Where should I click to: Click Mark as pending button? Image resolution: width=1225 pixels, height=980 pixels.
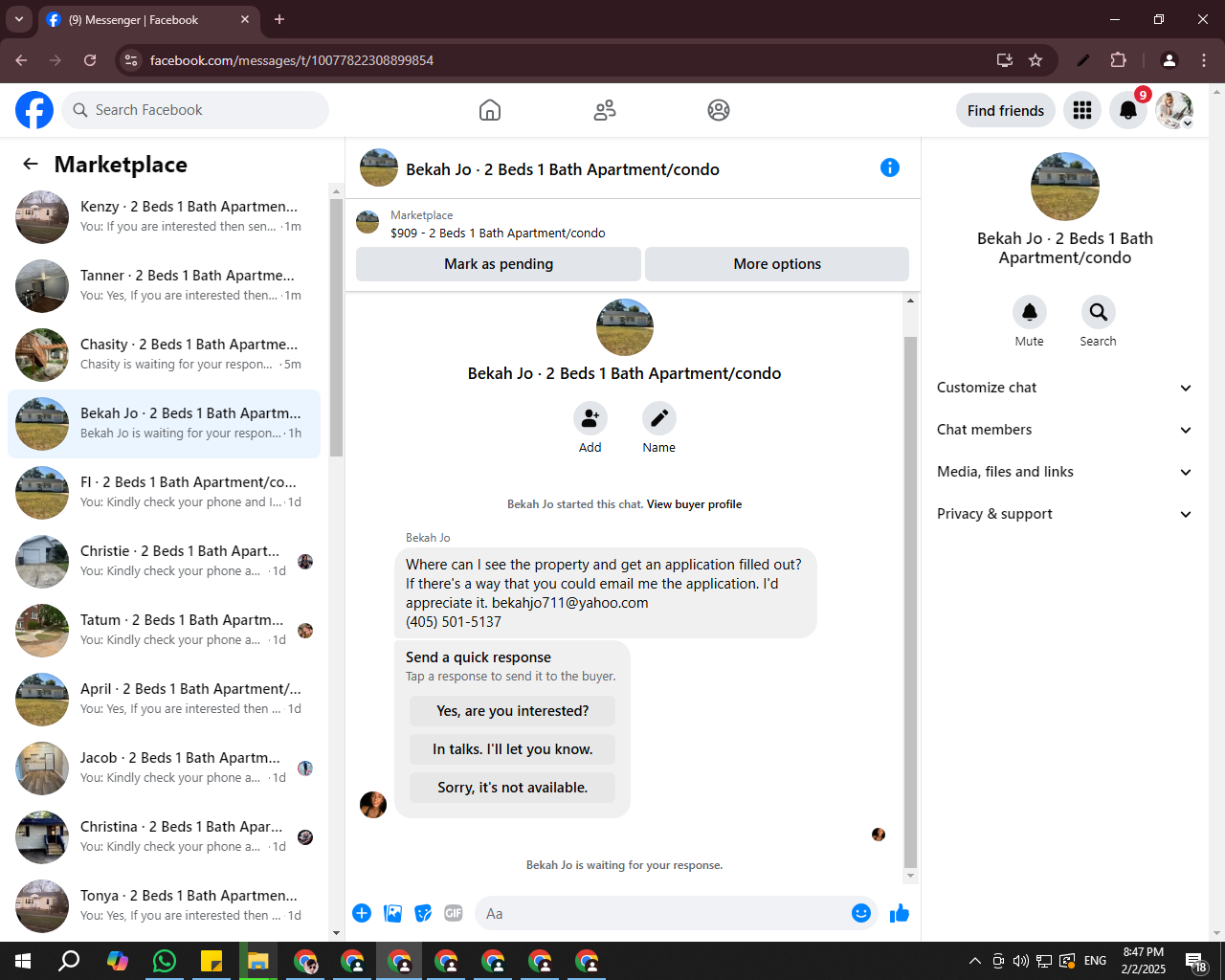499,264
